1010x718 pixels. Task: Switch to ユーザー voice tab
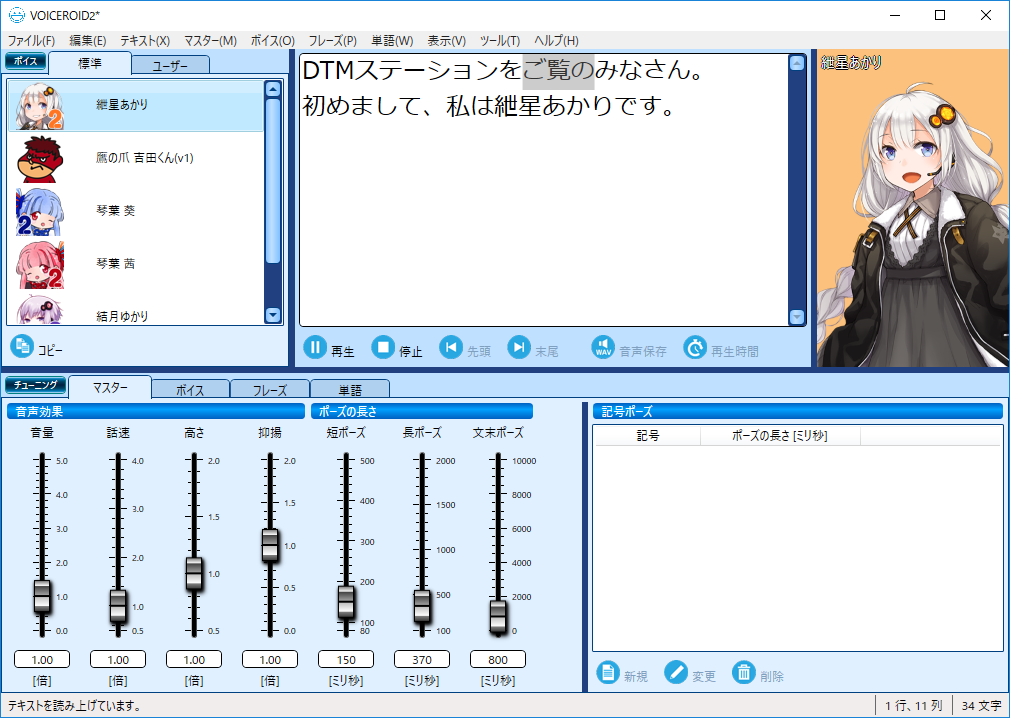[171, 65]
